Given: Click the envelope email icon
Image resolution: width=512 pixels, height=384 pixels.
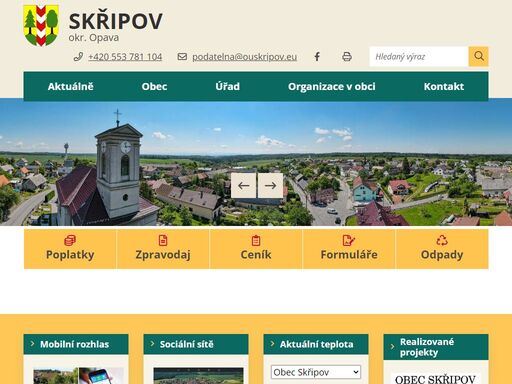Looking at the screenshot, I should 182,57.
